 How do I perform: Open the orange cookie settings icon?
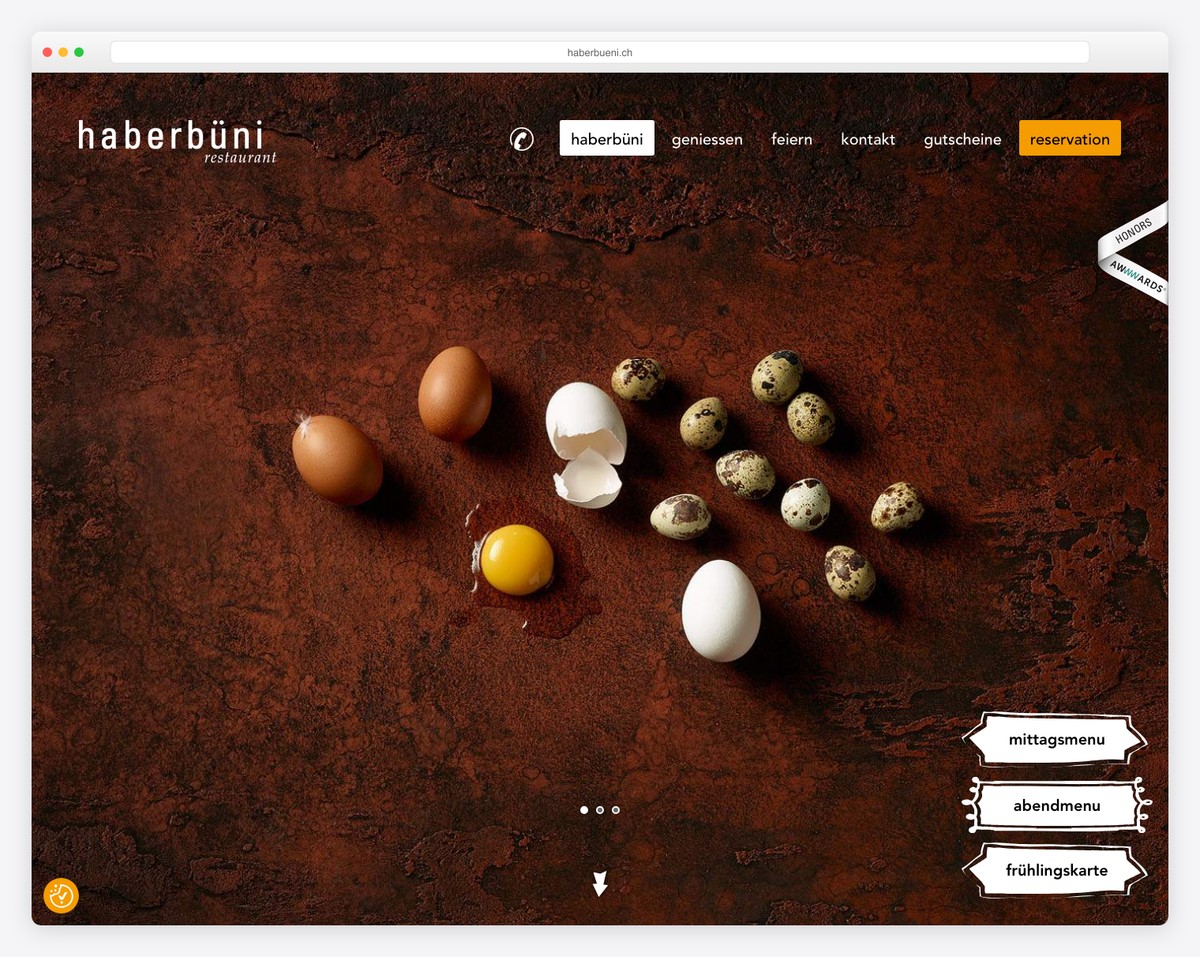61,895
